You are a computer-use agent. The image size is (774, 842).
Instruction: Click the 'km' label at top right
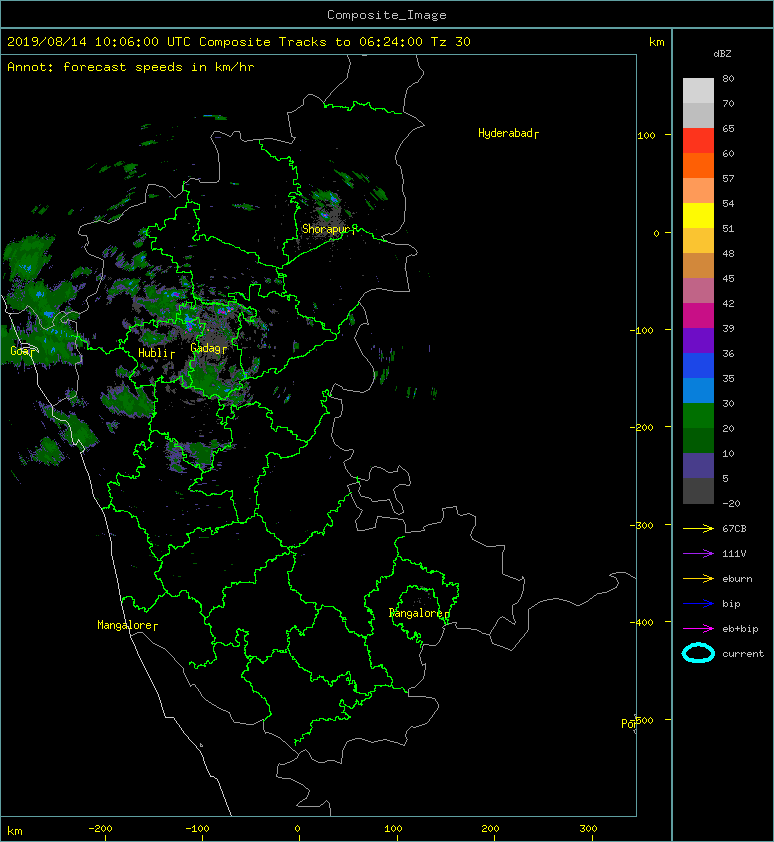pos(656,42)
